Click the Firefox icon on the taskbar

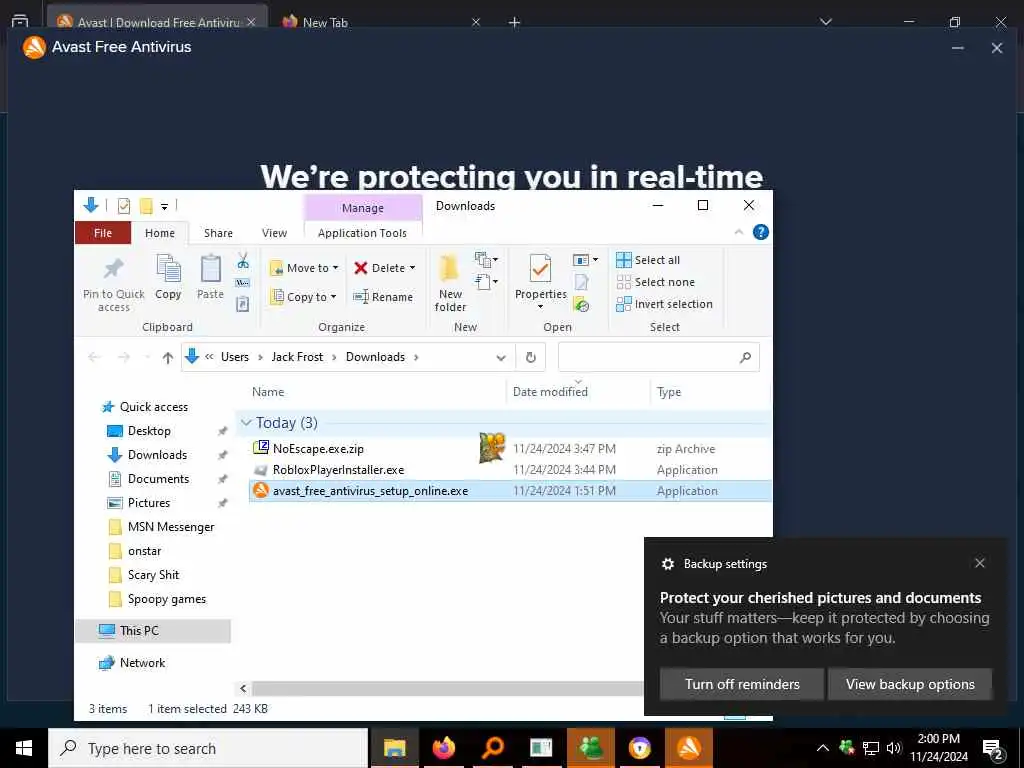click(x=443, y=748)
